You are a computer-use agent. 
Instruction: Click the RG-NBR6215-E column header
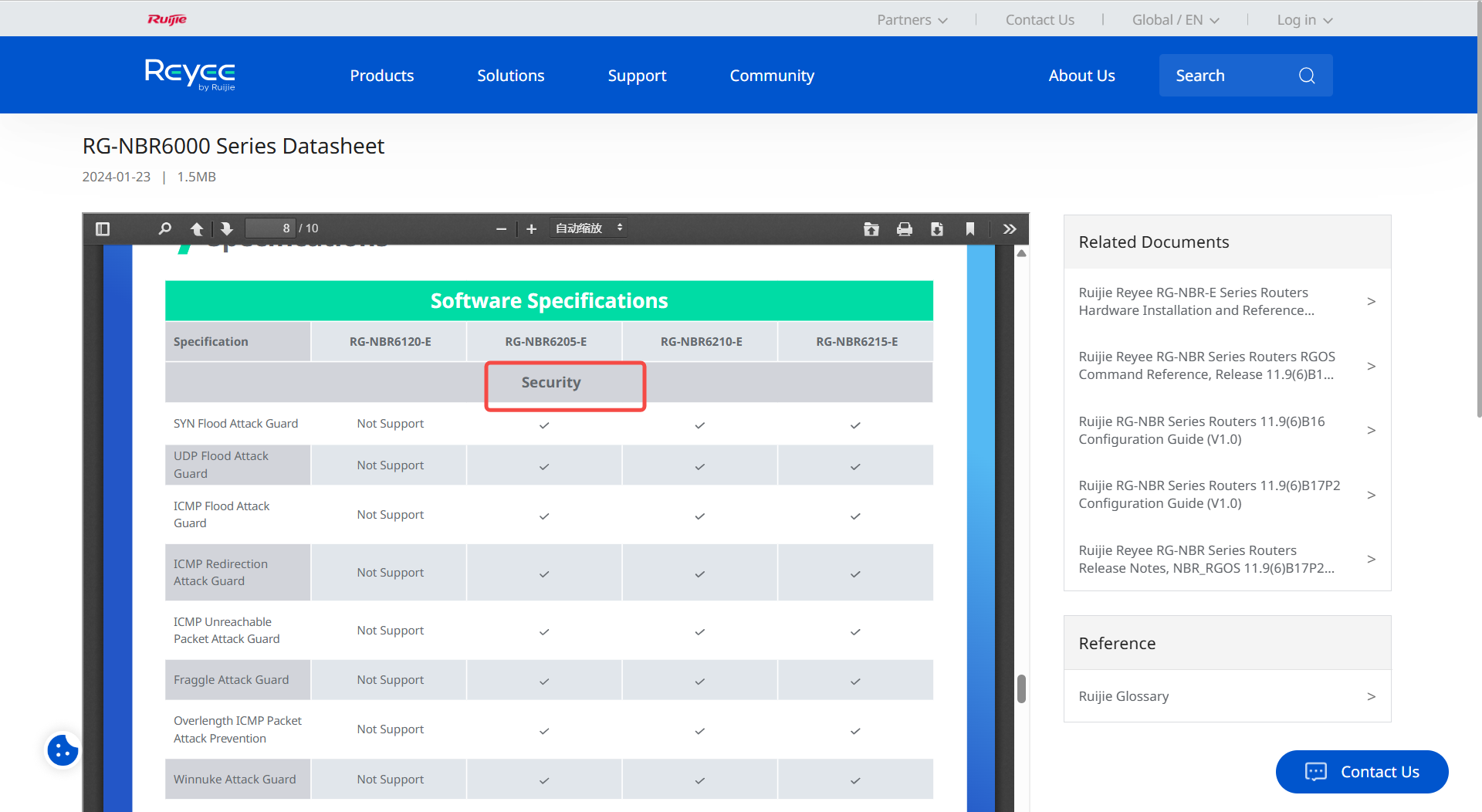point(857,341)
